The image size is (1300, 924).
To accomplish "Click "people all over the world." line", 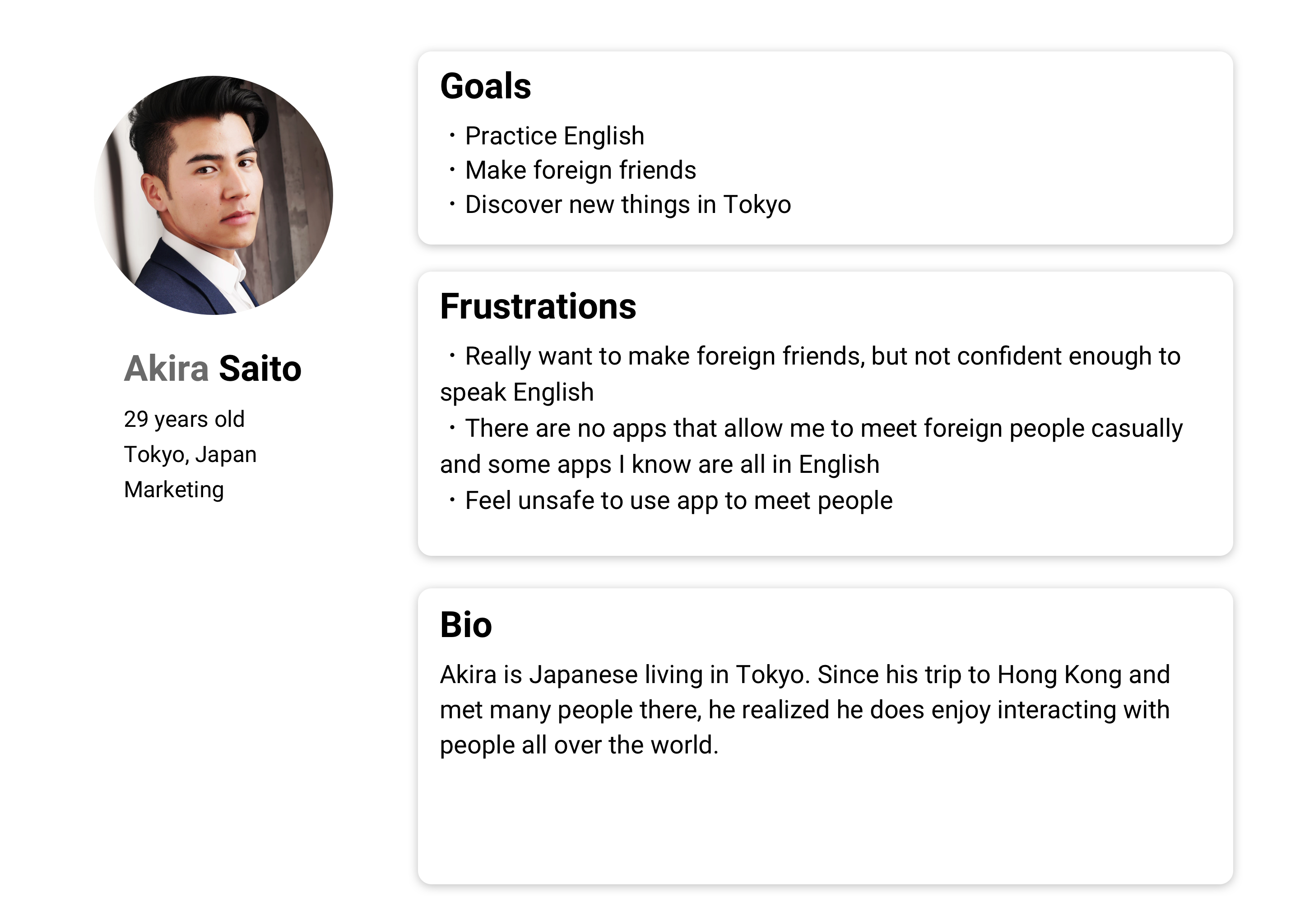I will [x=579, y=745].
